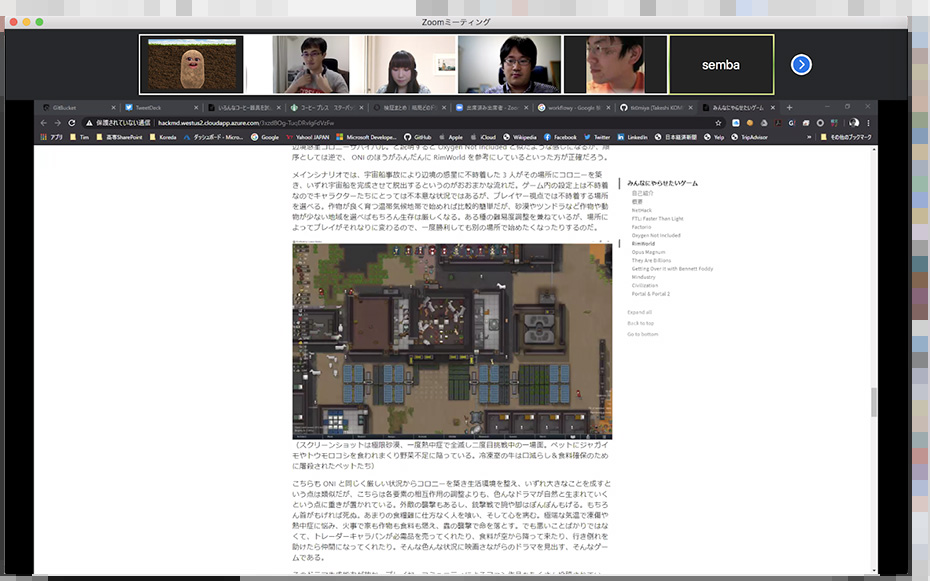Show next participants with blue arrow button
Screen dimensions: 930x581
(x=801, y=65)
